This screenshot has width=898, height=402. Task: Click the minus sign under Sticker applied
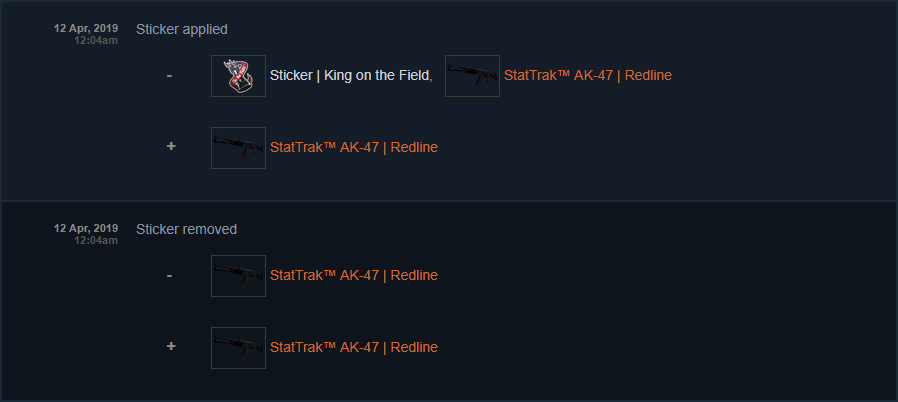170,76
